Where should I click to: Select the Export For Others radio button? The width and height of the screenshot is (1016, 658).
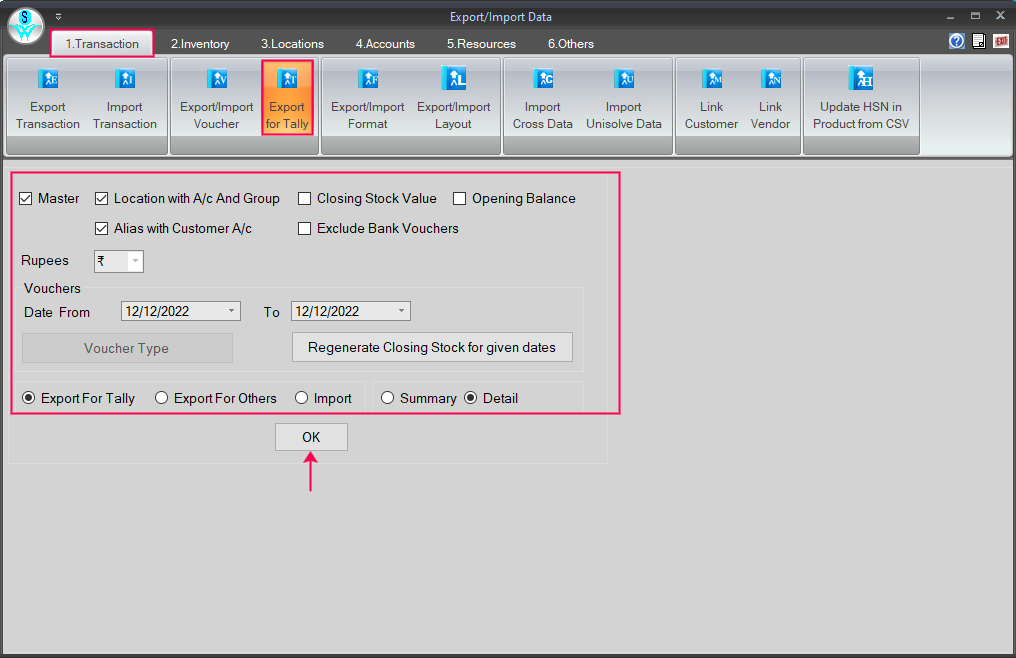click(161, 398)
